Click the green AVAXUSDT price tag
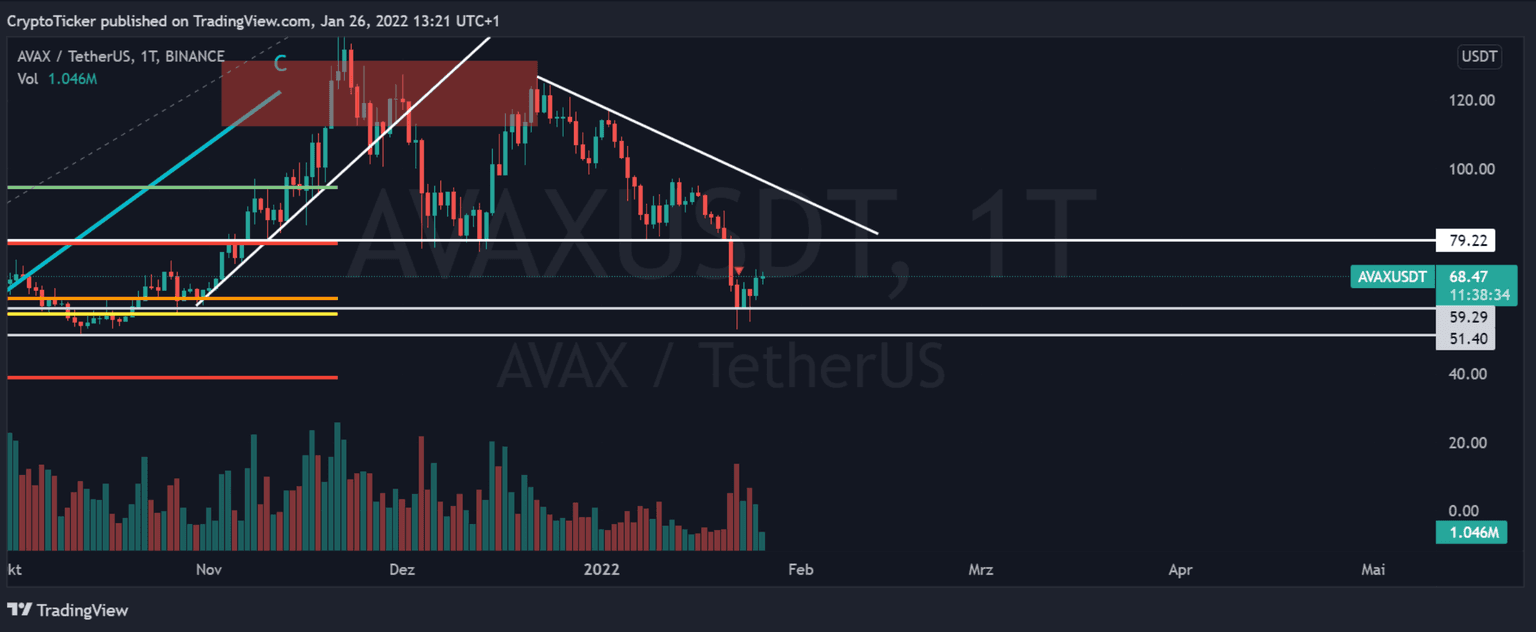 [1390, 277]
